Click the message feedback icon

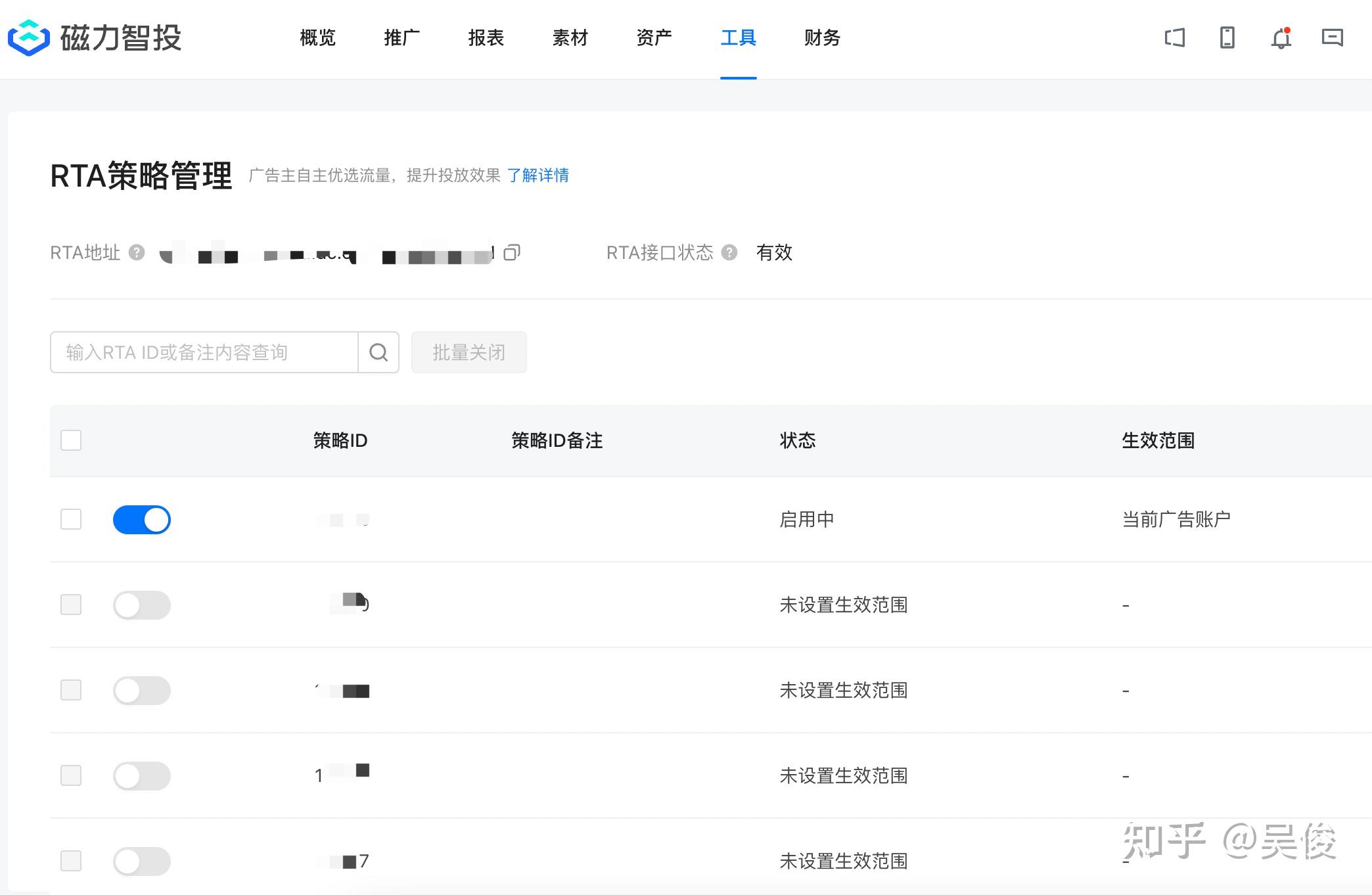(x=1332, y=37)
